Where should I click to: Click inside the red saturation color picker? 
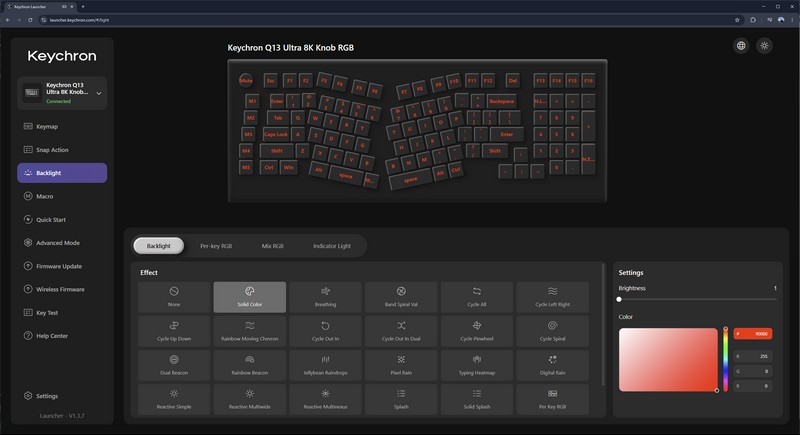point(668,360)
